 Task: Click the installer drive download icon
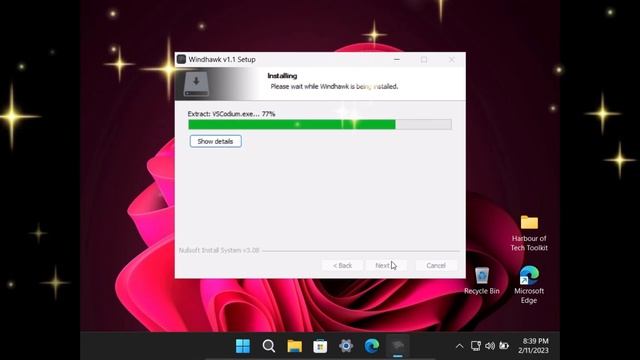pyautogui.click(x=196, y=84)
